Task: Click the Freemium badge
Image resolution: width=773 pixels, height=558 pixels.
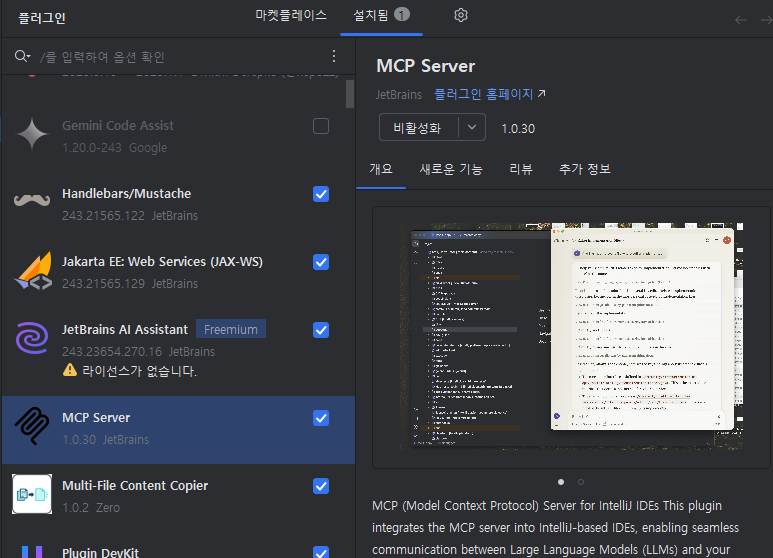Action: (231, 329)
